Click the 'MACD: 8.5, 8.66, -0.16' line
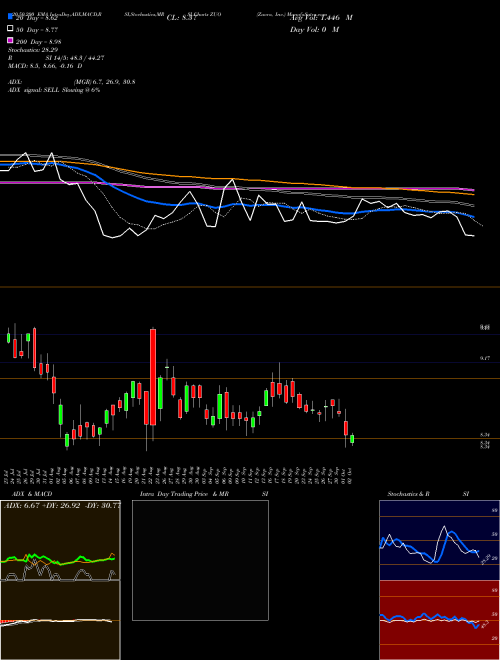Viewport: 500px width, 660px height. pyautogui.click(x=45, y=66)
